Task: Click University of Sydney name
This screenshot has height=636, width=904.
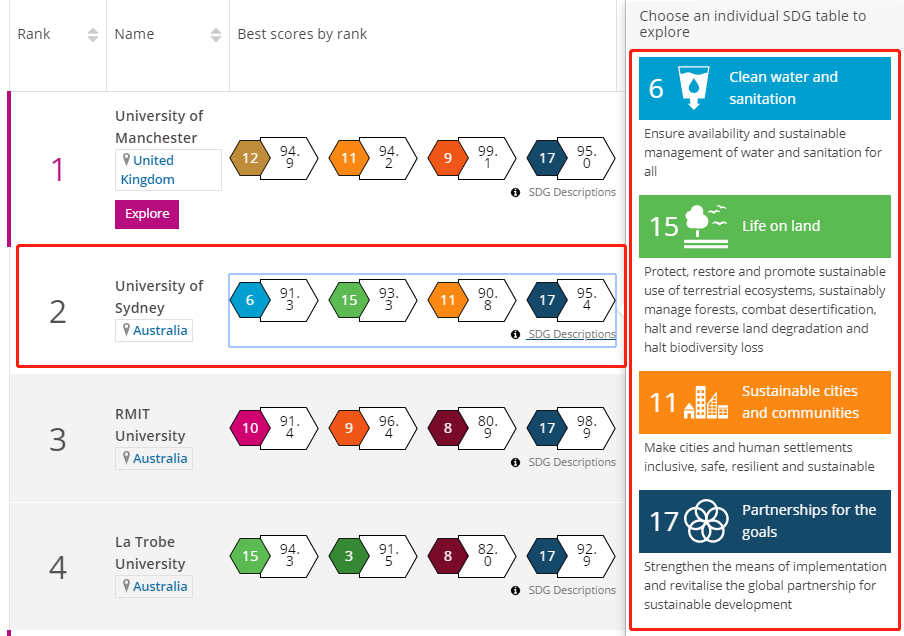Action: 159,297
